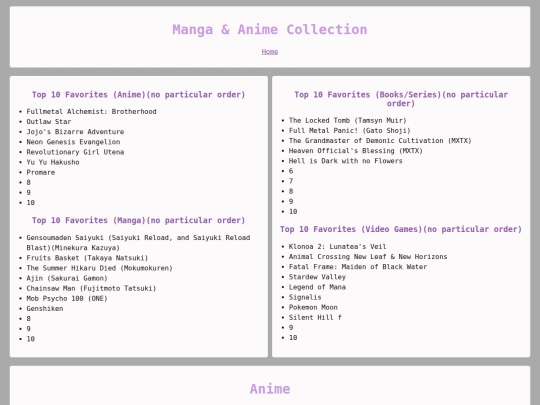Select Mob Psycho 100 (ONE) entry
This screenshot has width=540, height=405.
pyautogui.click(x=67, y=299)
